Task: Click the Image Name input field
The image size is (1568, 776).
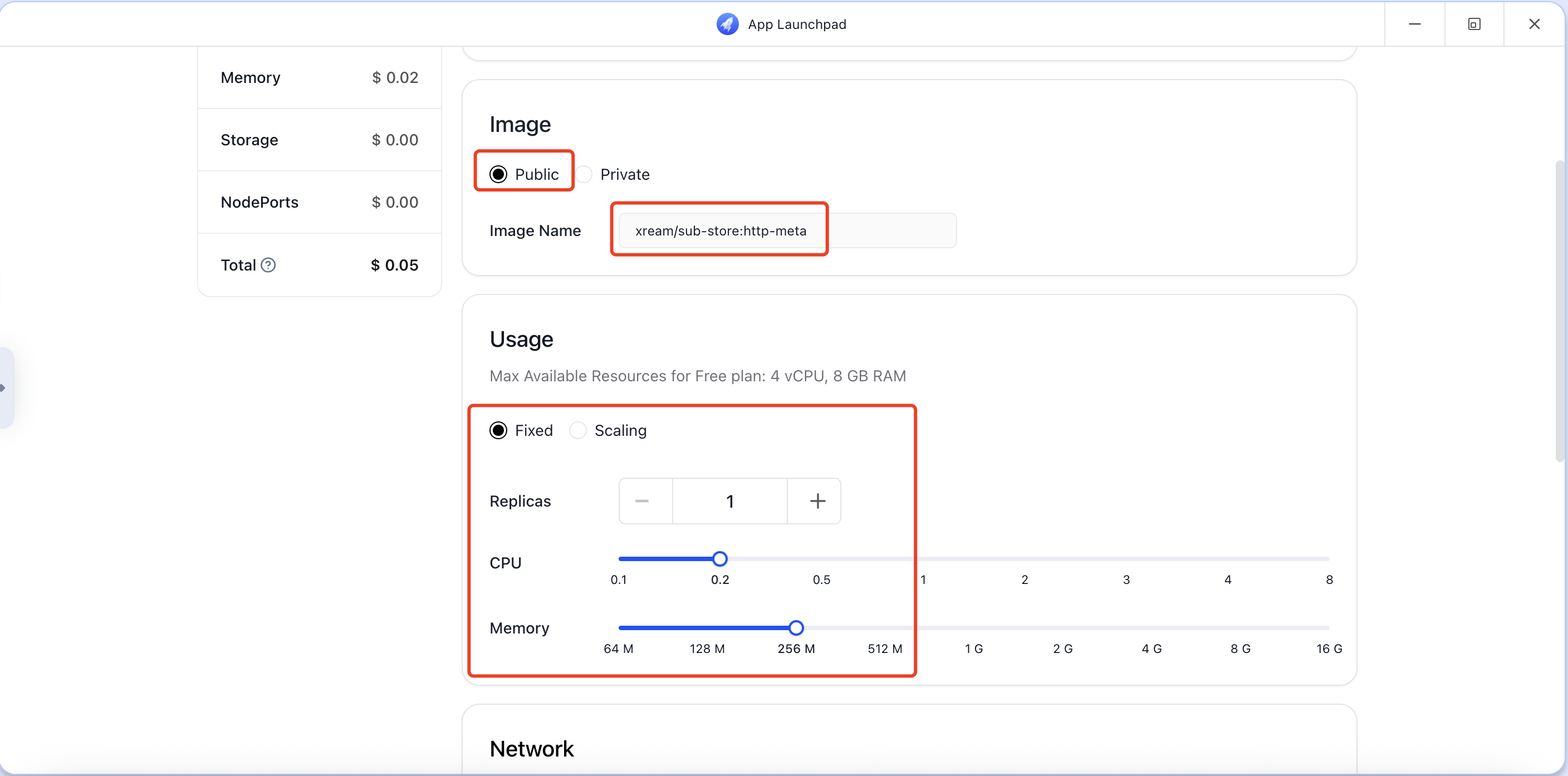Action: [786, 230]
